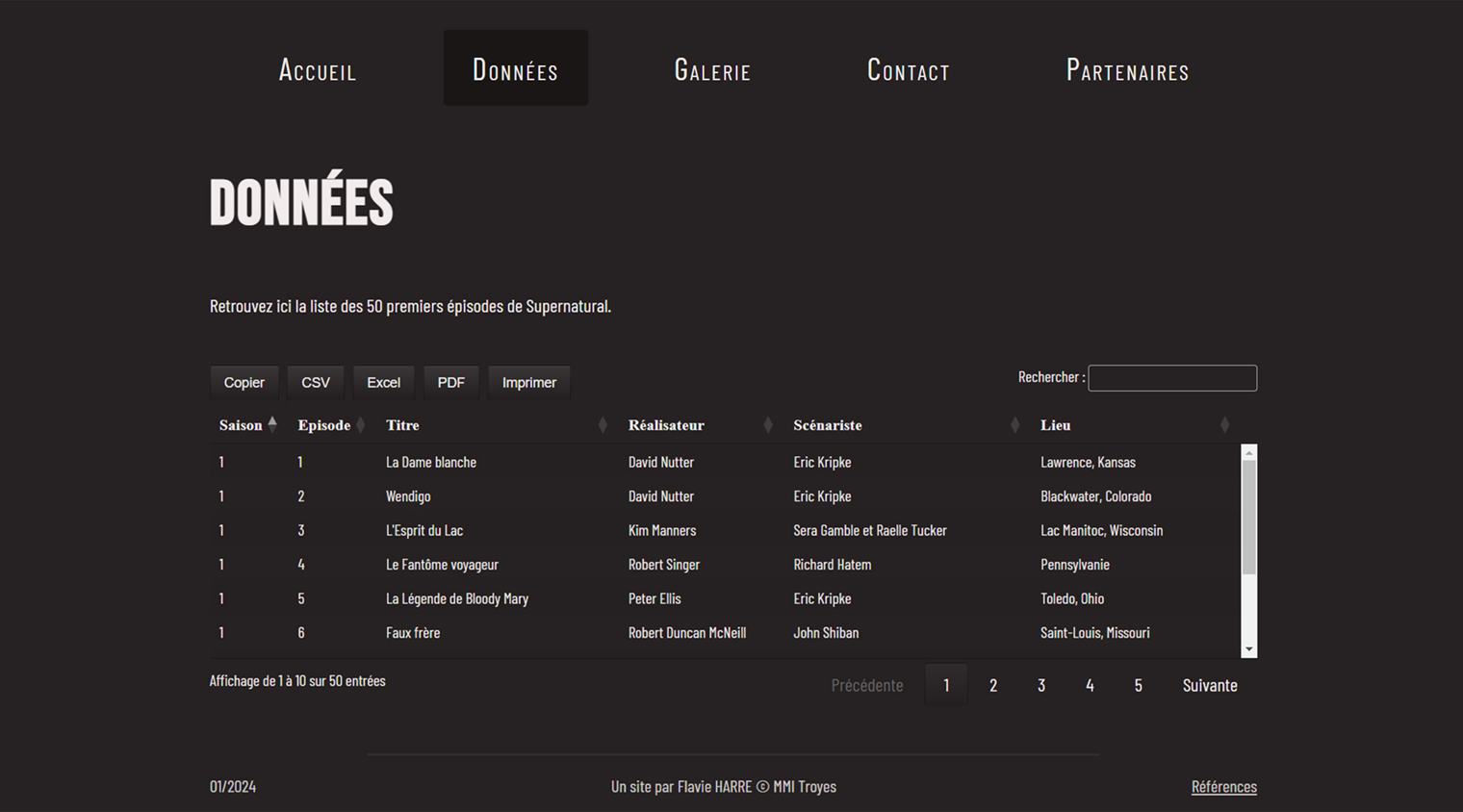This screenshot has width=1463, height=812.
Task: Sort by Titre column sort arrows
Action: pyautogui.click(x=603, y=424)
